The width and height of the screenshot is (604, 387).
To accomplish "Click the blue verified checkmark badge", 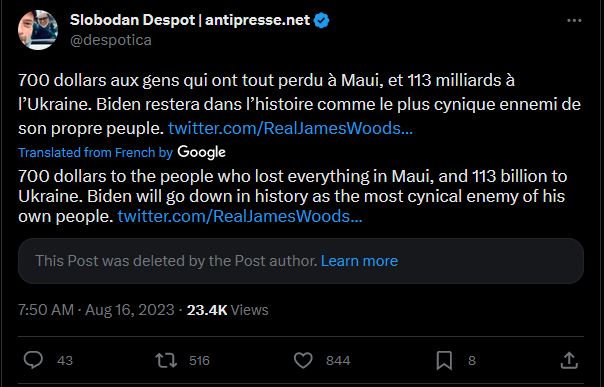I will coord(321,20).
